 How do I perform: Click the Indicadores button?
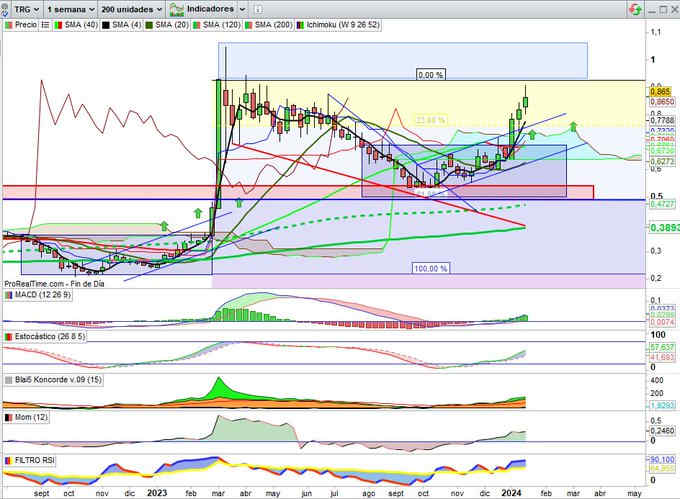click(x=203, y=9)
